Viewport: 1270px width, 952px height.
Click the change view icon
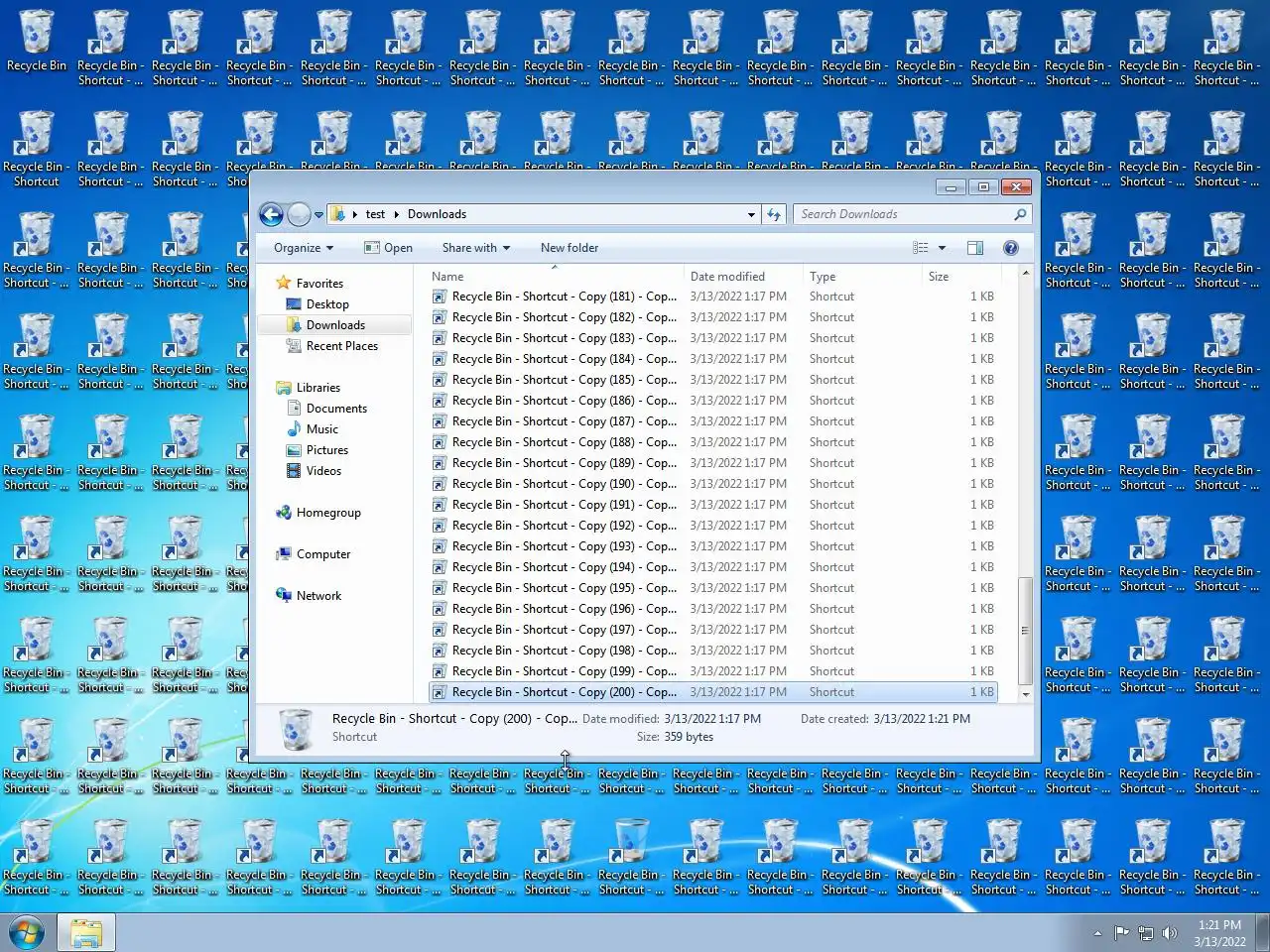click(921, 248)
